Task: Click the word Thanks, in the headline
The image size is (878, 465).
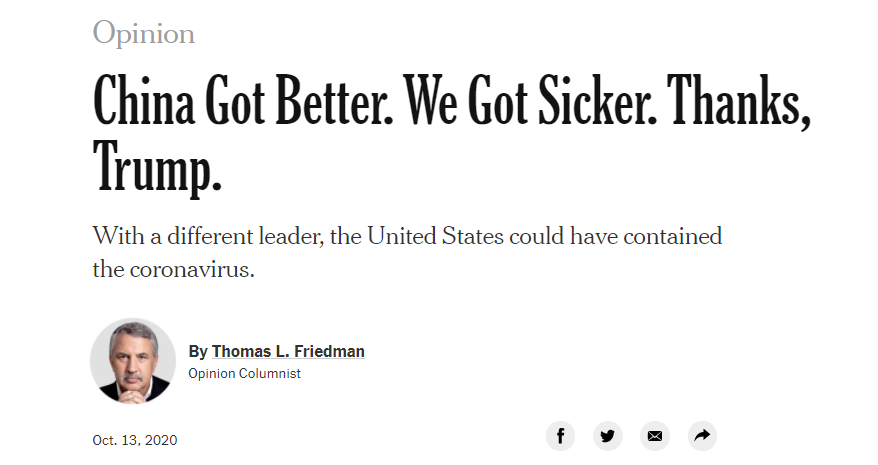Action: [x=739, y=102]
